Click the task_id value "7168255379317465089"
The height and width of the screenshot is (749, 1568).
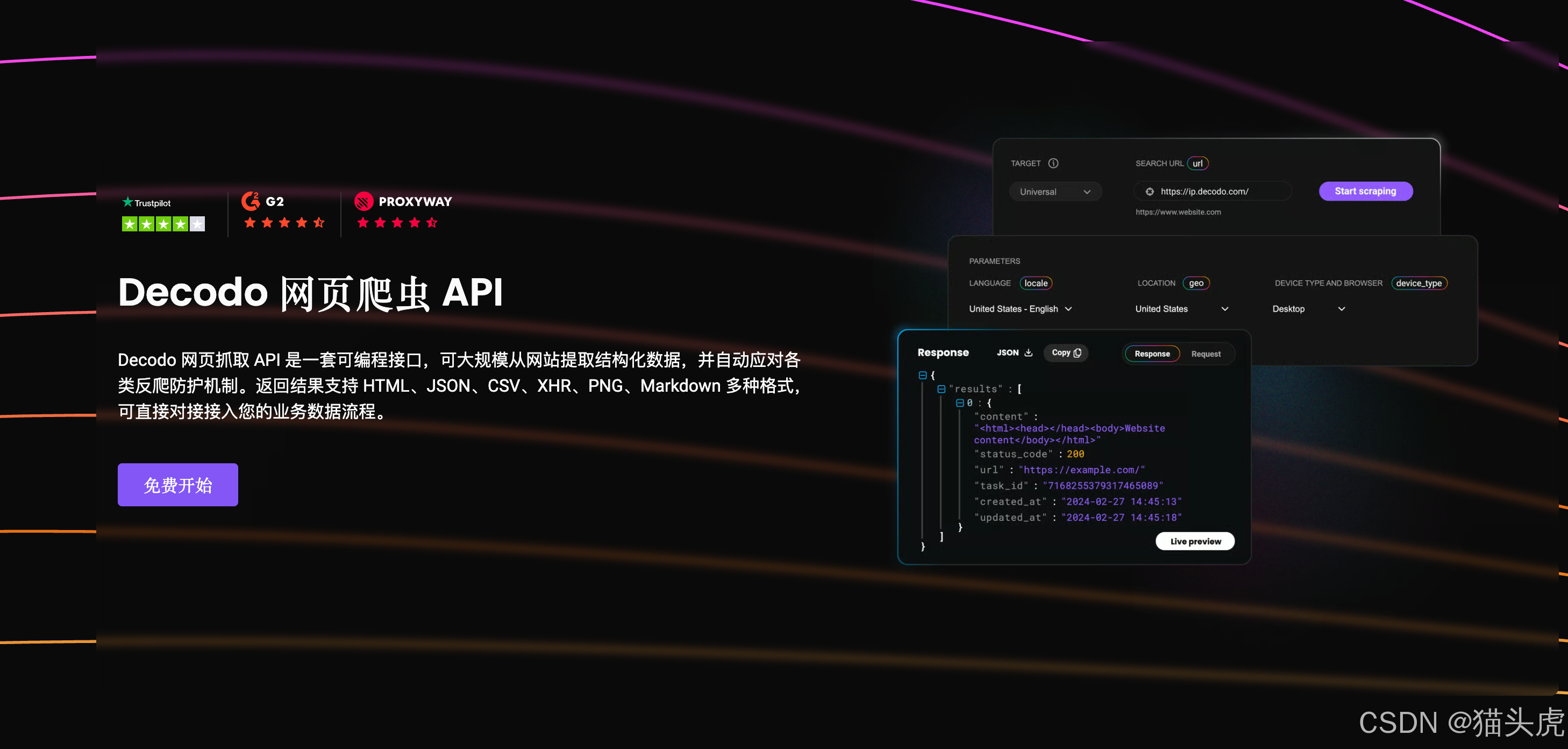coord(1103,486)
